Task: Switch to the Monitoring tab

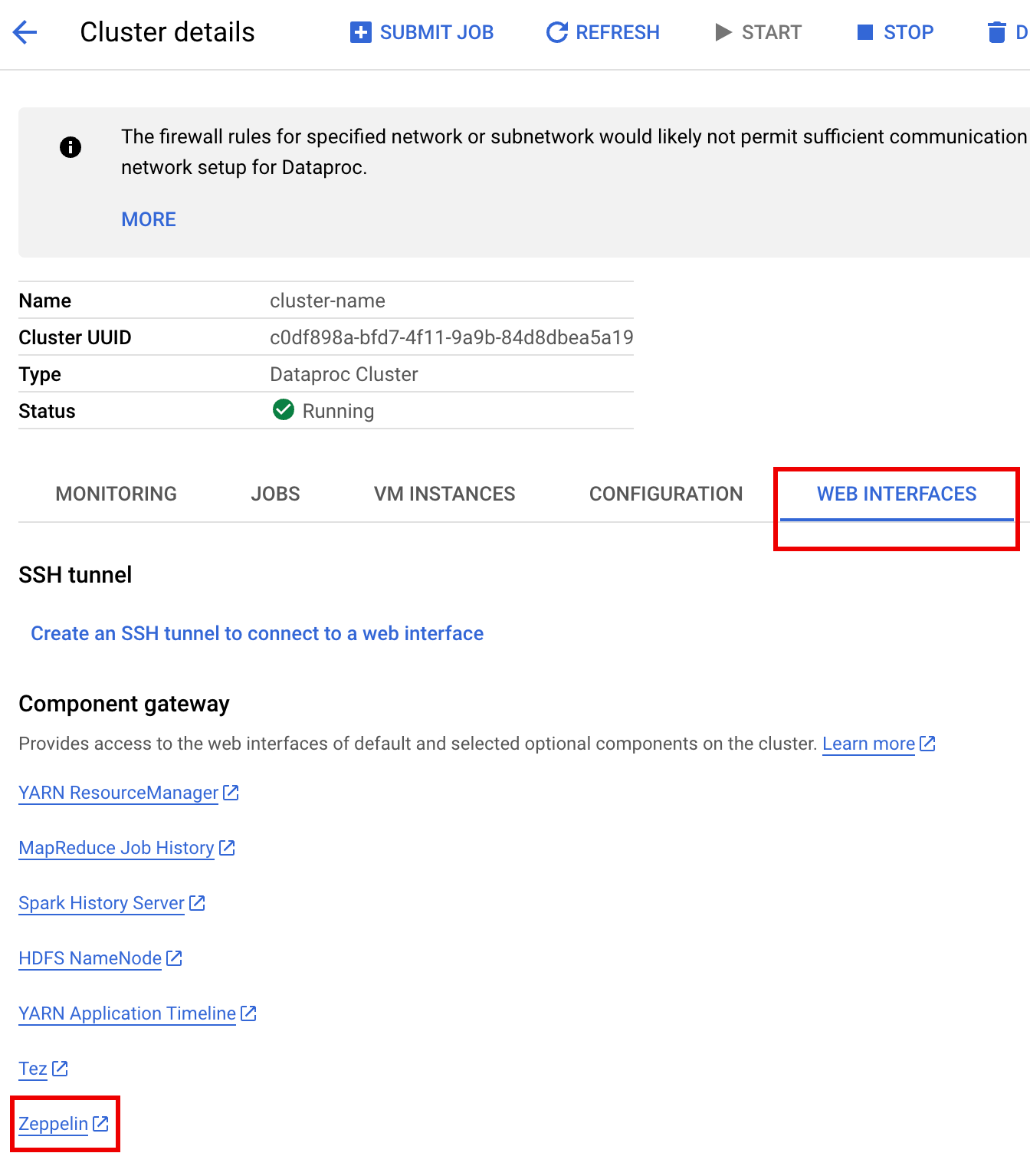Action: (x=116, y=494)
